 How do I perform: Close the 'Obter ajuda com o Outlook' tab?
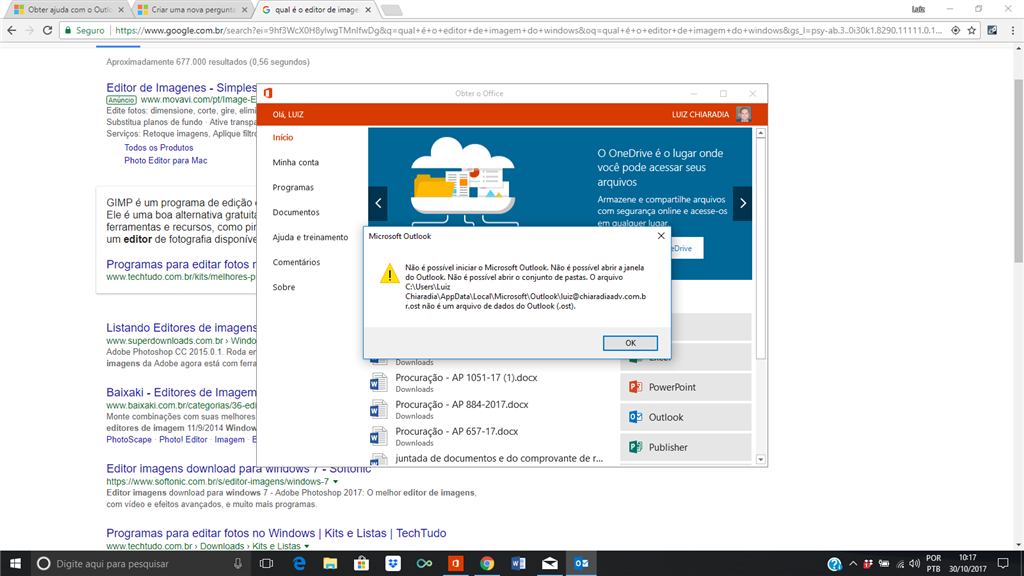[121, 10]
